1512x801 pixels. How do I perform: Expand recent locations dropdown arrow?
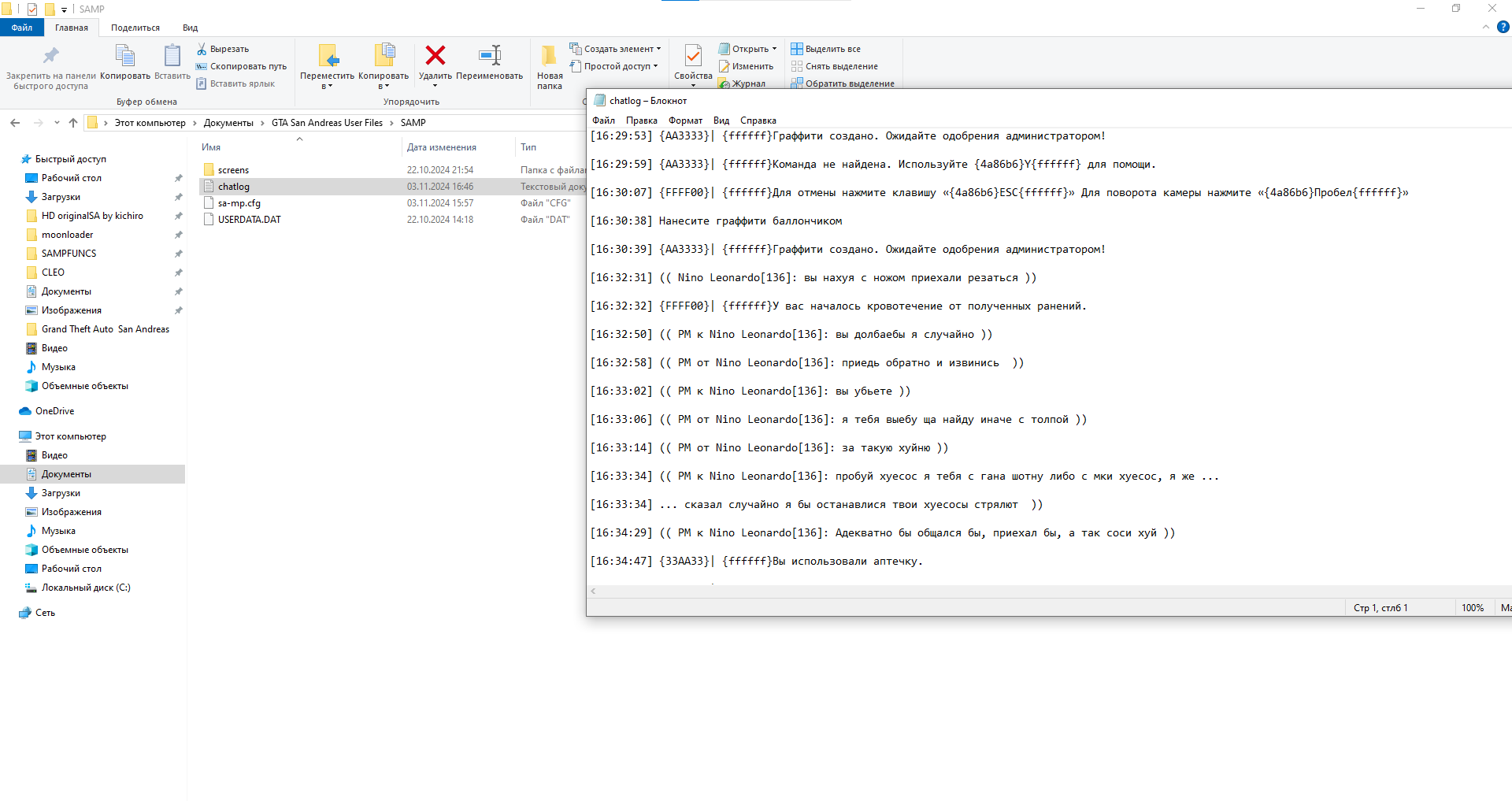point(57,123)
